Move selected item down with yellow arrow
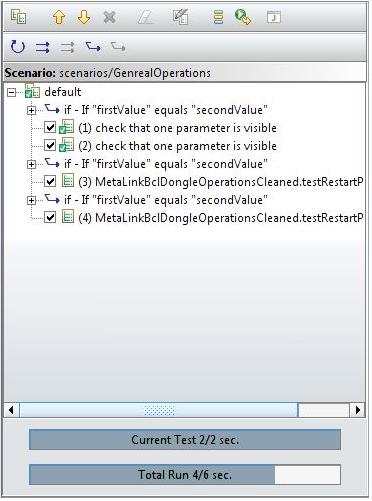 click(x=84, y=17)
